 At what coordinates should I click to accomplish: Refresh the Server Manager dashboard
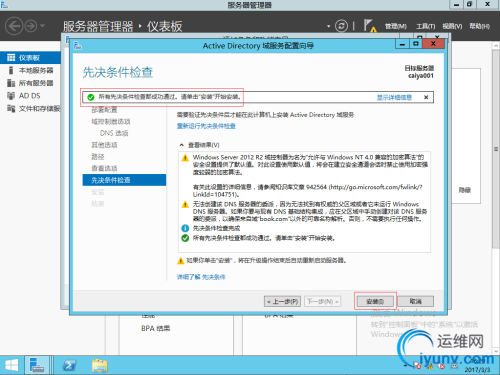341,26
